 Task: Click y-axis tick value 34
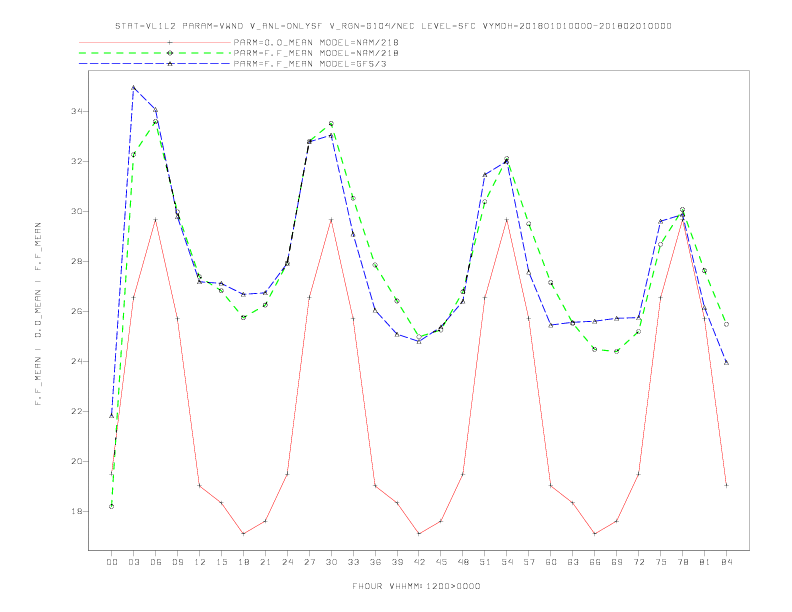tap(76, 111)
